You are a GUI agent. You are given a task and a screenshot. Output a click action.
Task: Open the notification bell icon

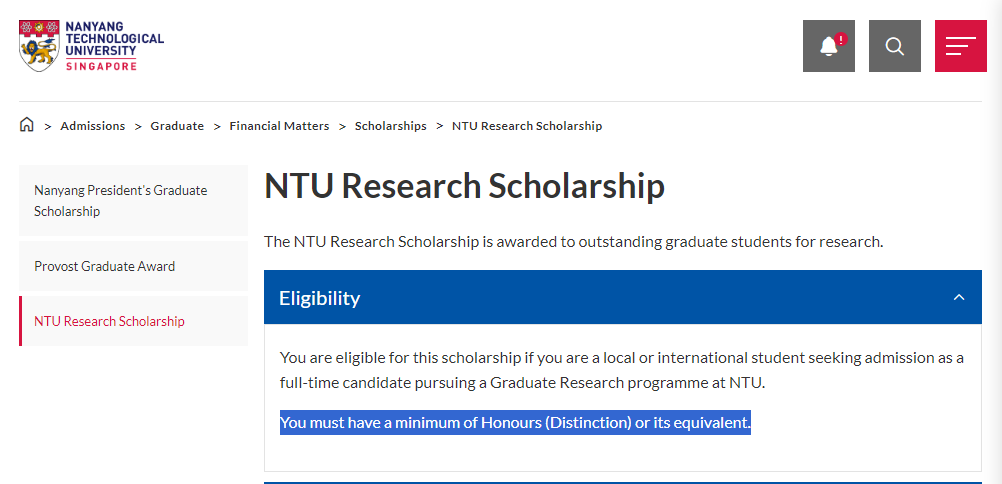pos(828,46)
